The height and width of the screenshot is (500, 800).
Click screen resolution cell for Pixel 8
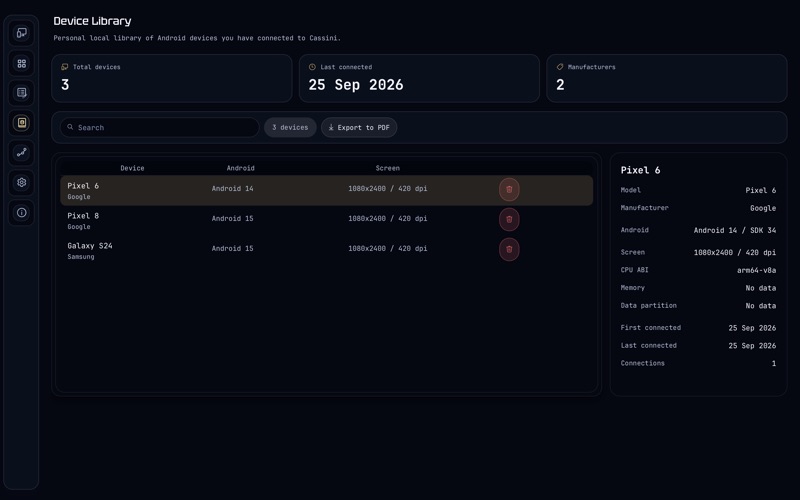click(x=388, y=218)
